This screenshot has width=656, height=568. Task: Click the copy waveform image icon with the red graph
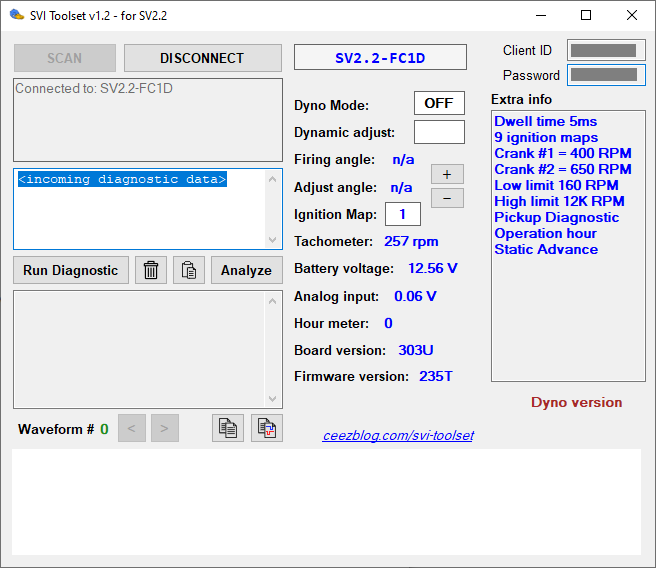click(266, 428)
